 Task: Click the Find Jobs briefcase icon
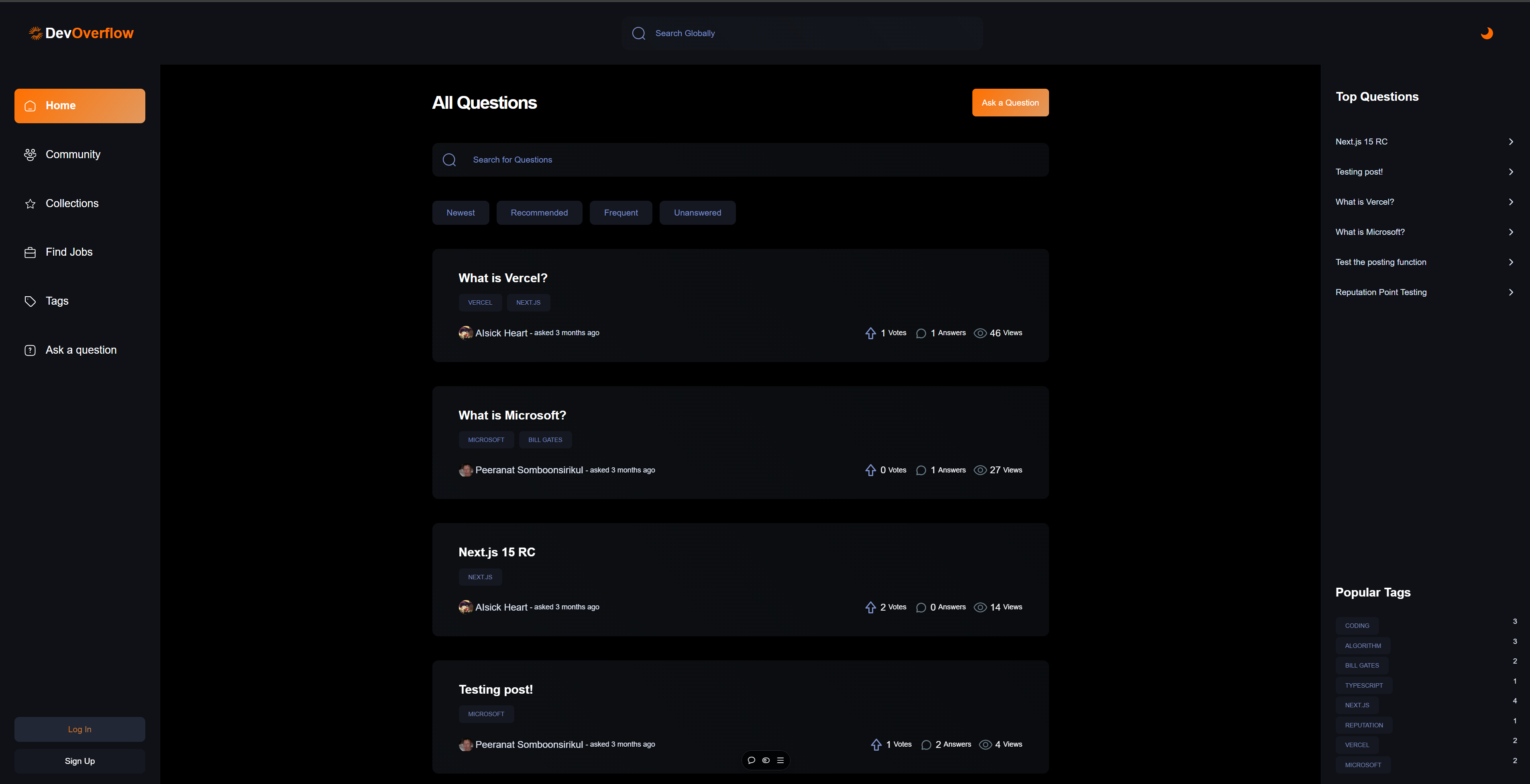pos(30,253)
